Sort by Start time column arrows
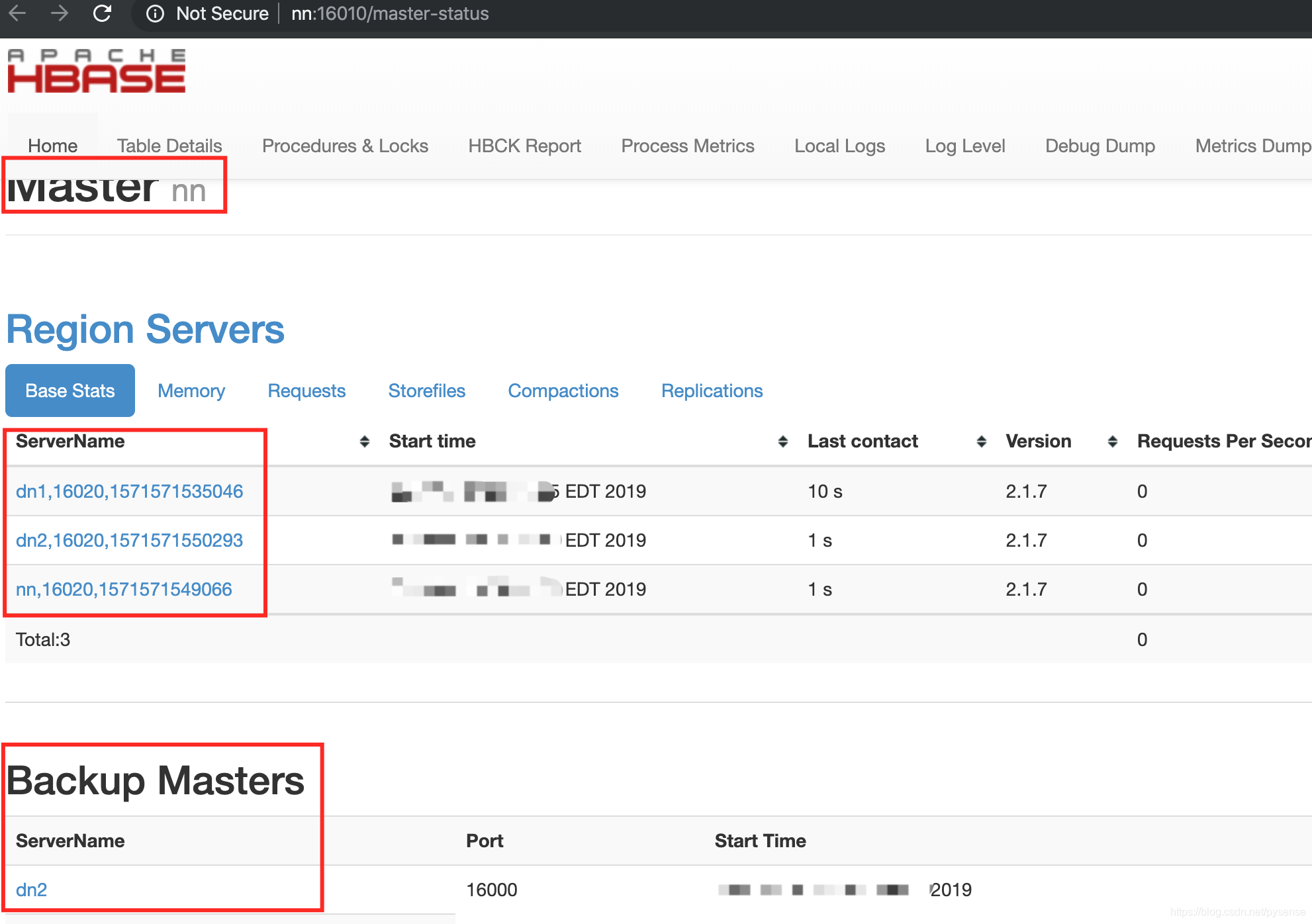The width and height of the screenshot is (1312, 924). click(782, 441)
